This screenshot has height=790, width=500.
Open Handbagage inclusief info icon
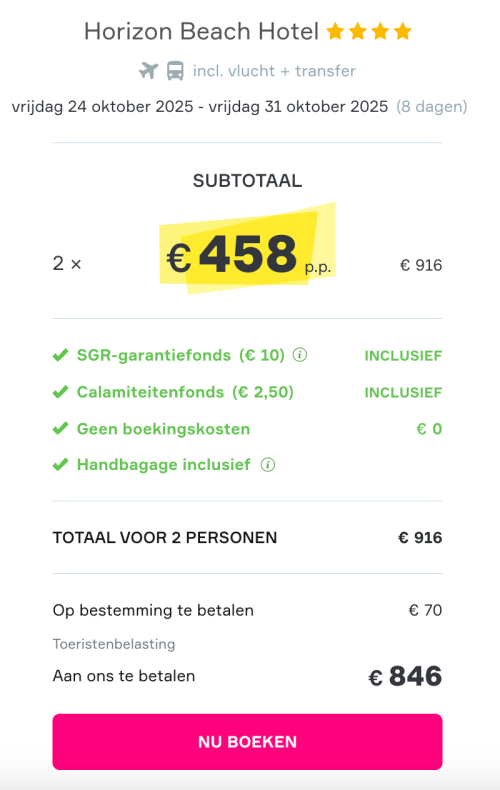[268, 465]
